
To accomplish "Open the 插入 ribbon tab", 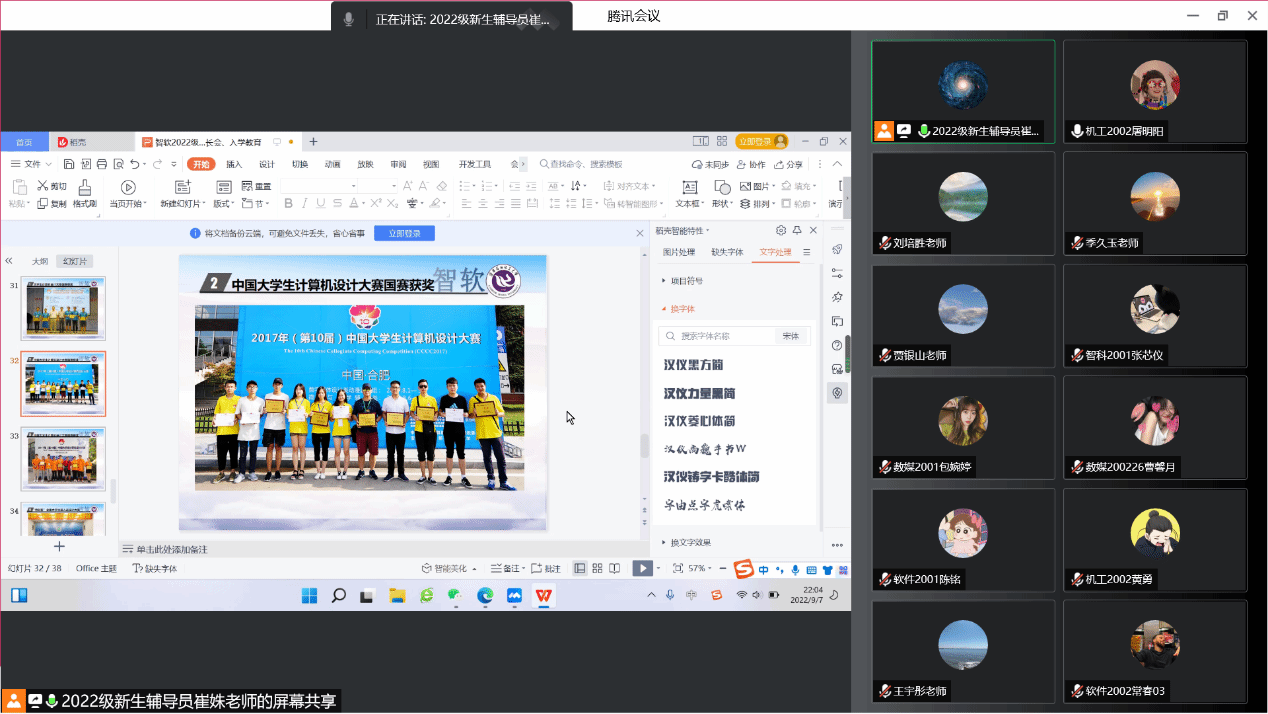I will pos(234,164).
